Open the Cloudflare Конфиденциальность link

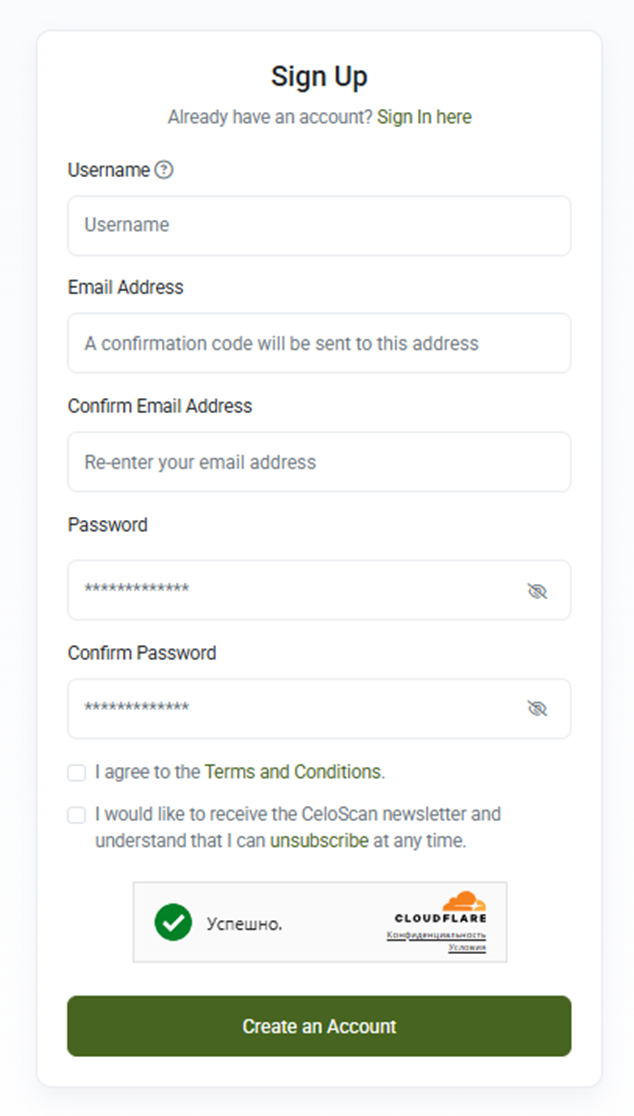(436, 935)
